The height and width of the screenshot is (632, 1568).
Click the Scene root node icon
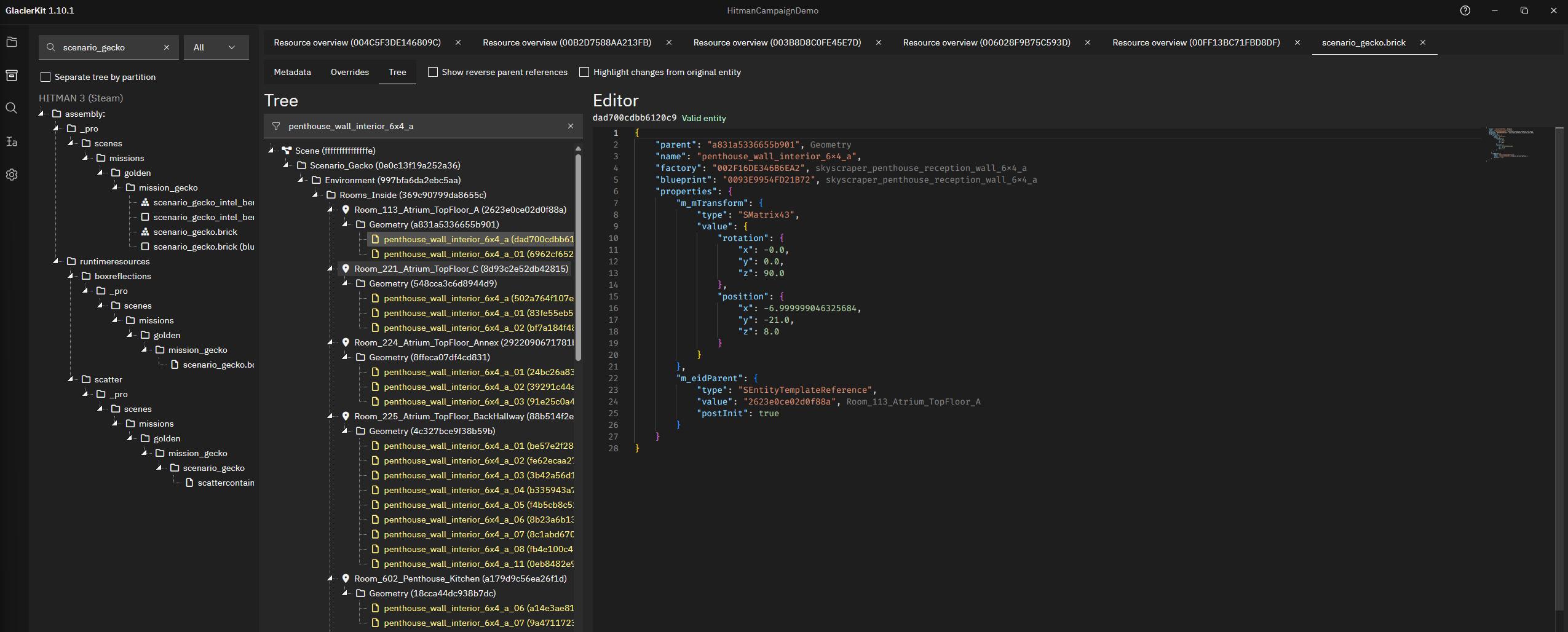point(287,151)
